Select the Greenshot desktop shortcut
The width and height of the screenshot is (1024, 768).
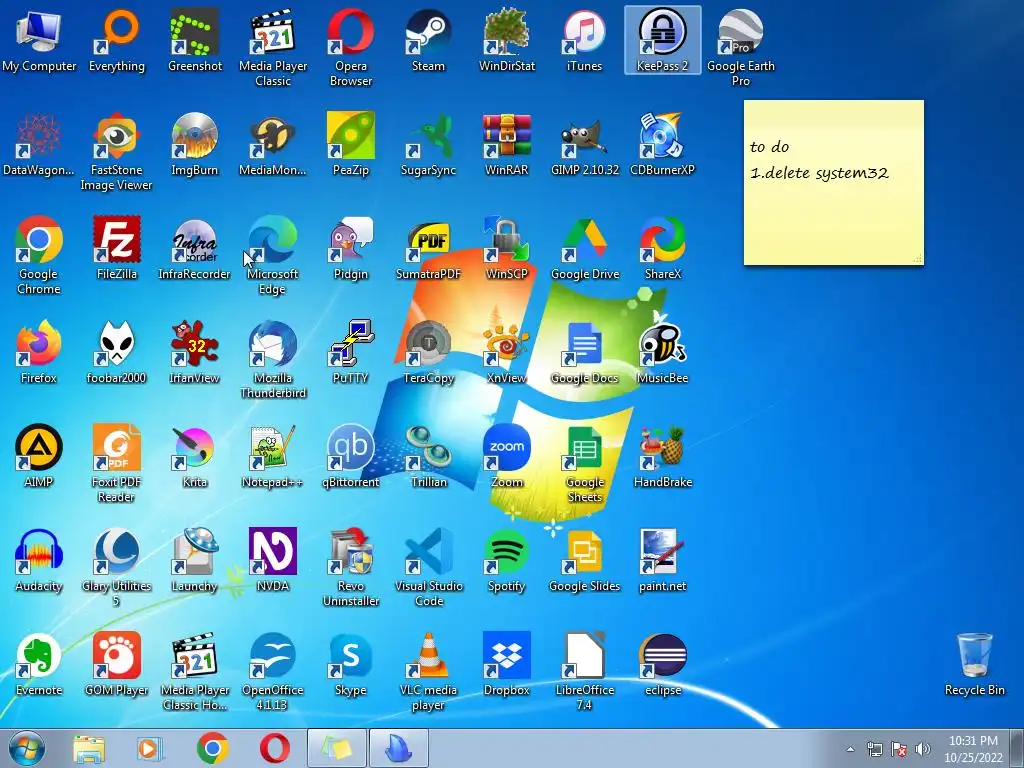[x=195, y=40]
